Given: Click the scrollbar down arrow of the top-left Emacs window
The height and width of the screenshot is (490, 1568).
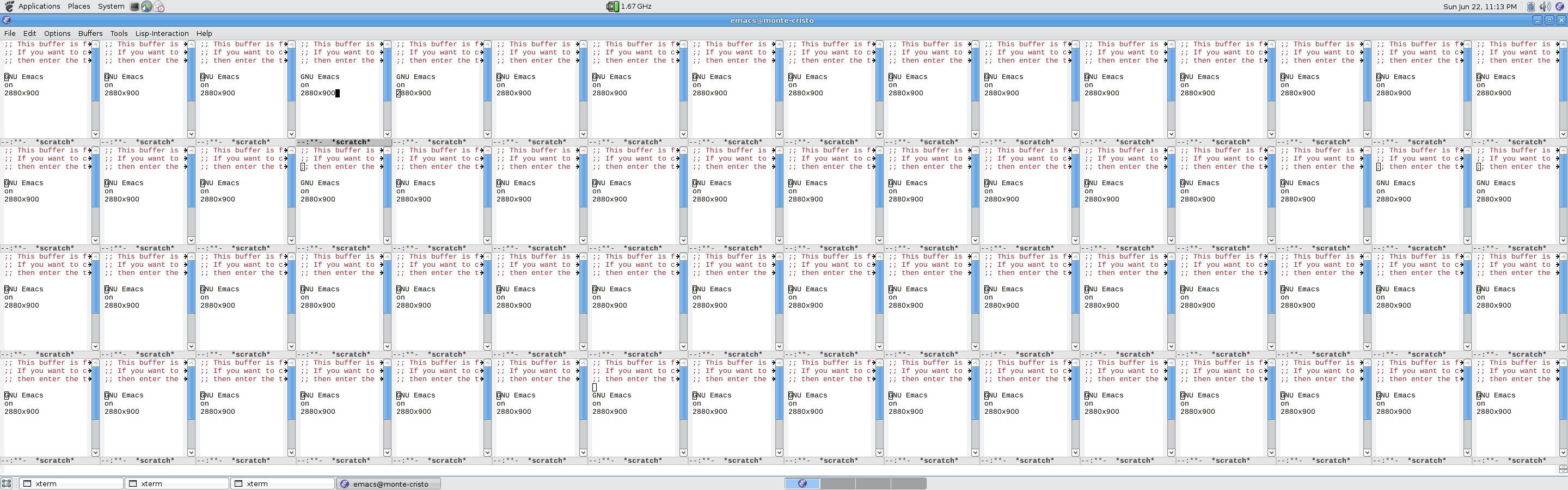Looking at the screenshot, I should pyautogui.click(x=96, y=134).
